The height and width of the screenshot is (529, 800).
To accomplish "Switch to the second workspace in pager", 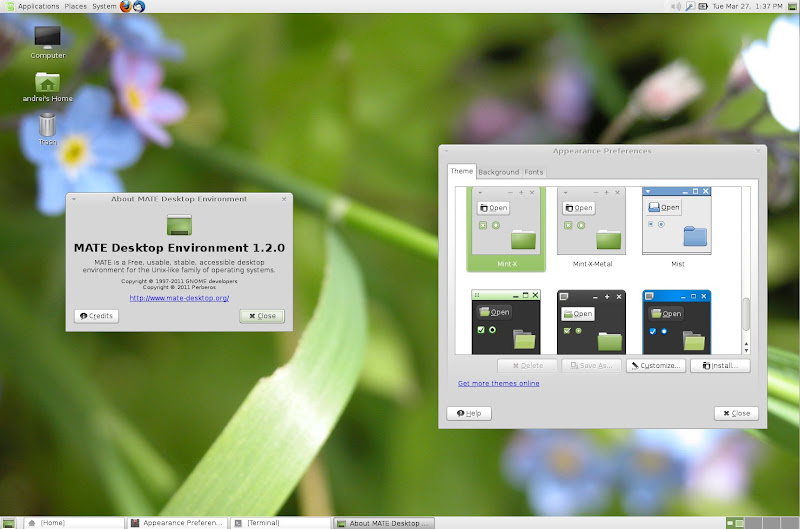I will pos(753,523).
